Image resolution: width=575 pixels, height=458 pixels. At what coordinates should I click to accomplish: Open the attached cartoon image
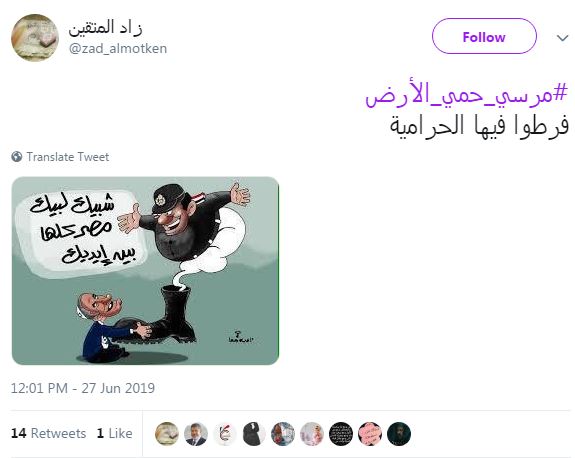point(145,271)
